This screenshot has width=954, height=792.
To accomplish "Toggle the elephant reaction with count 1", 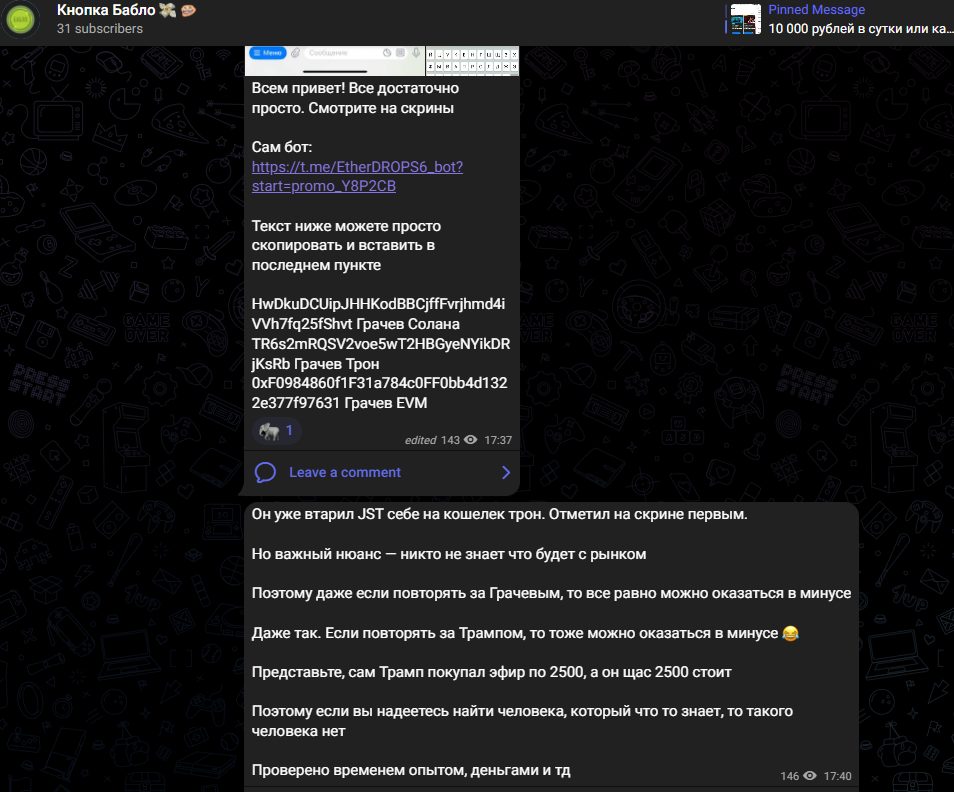I will pyautogui.click(x=276, y=431).
